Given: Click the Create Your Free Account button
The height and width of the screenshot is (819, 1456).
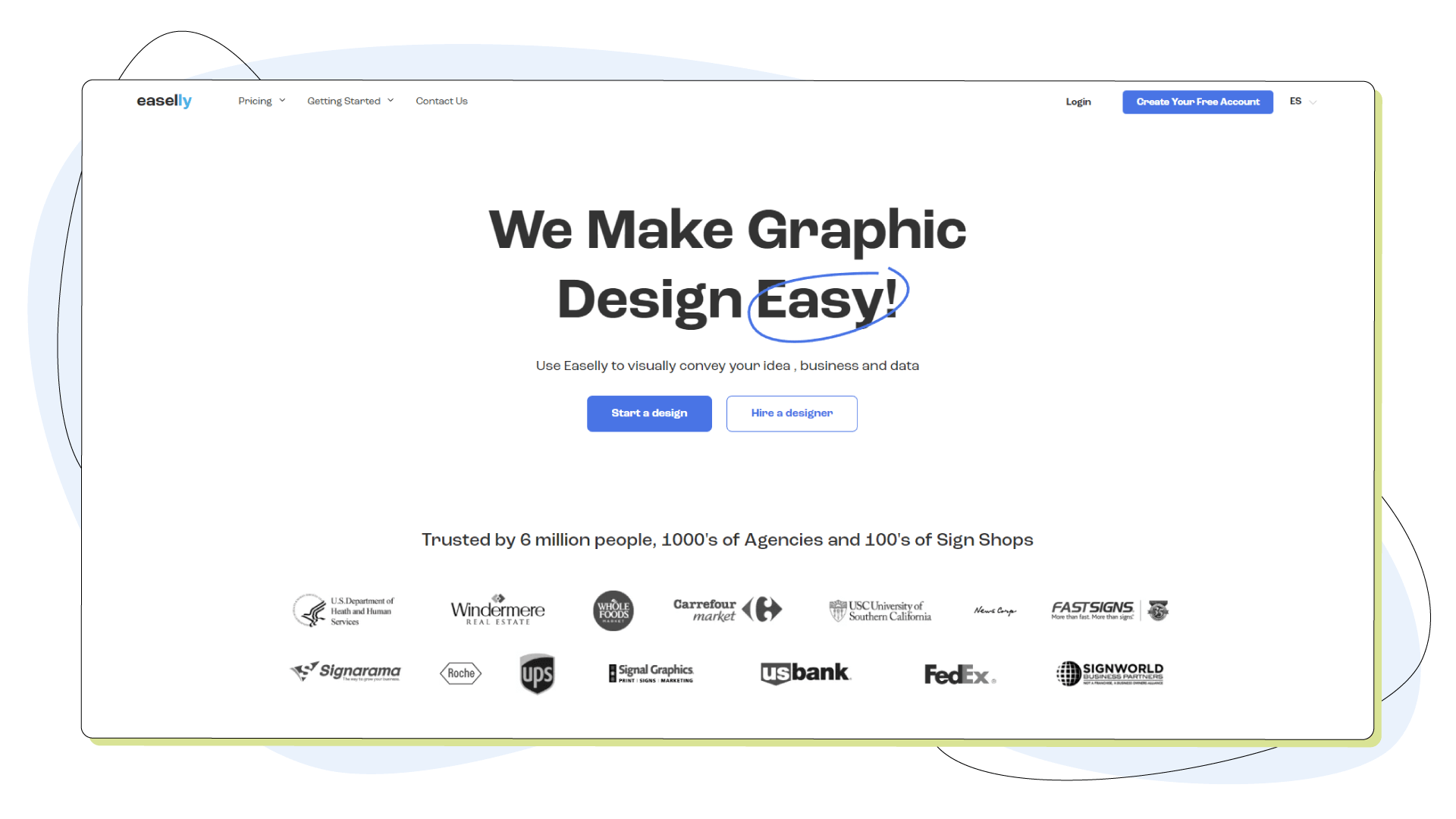Looking at the screenshot, I should (x=1198, y=101).
